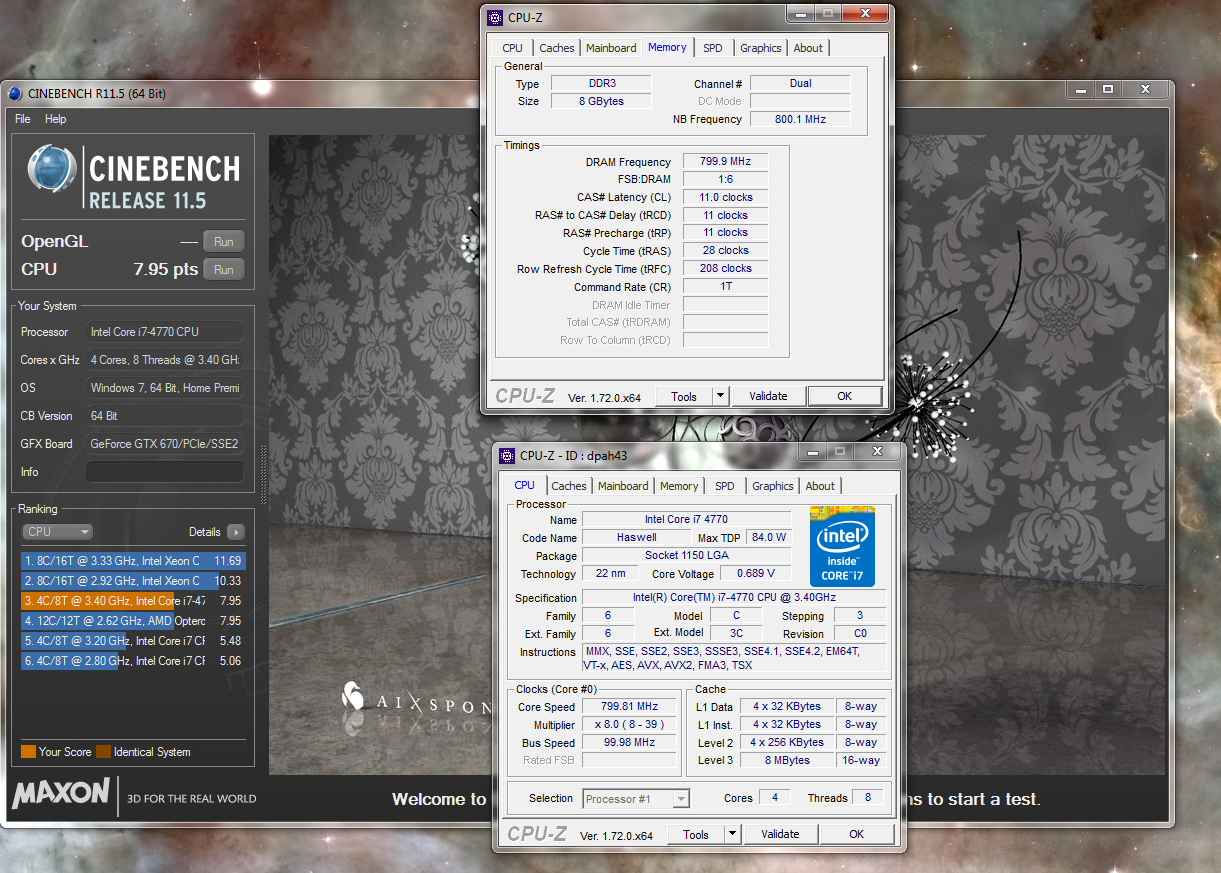Switch to Memory tab in CPU-Z dpah43 window
Image resolution: width=1221 pixels, height=873 pixels.
click(x=679, y=486)
